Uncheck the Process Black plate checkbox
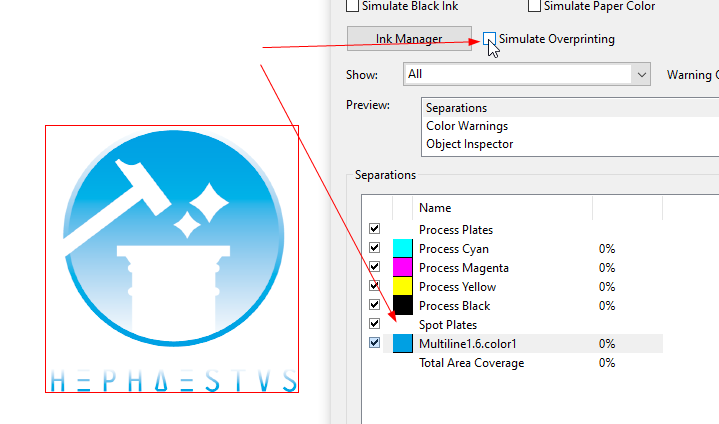 (x=374, y=304)
